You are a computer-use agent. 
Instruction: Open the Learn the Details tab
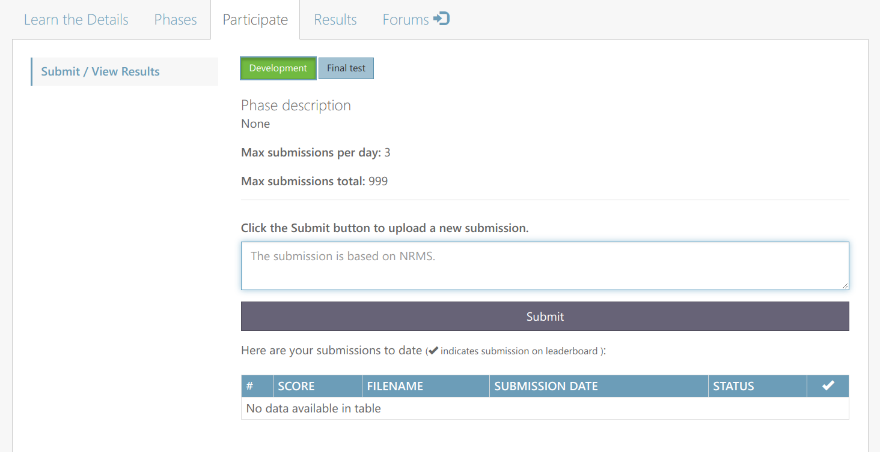[76, 19]
